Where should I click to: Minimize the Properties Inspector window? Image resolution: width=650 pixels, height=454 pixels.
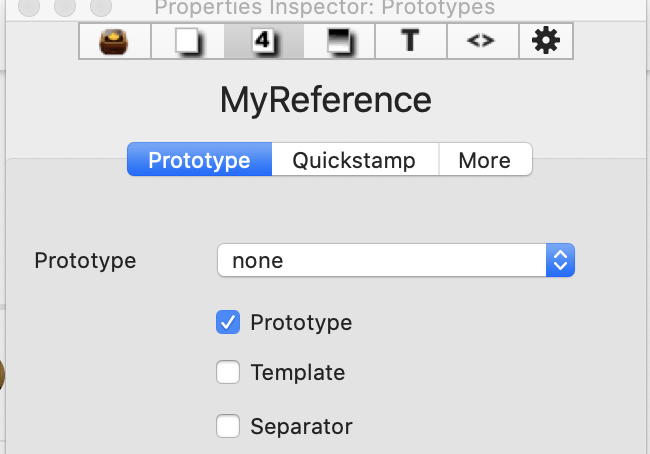(x=65, y=5)
